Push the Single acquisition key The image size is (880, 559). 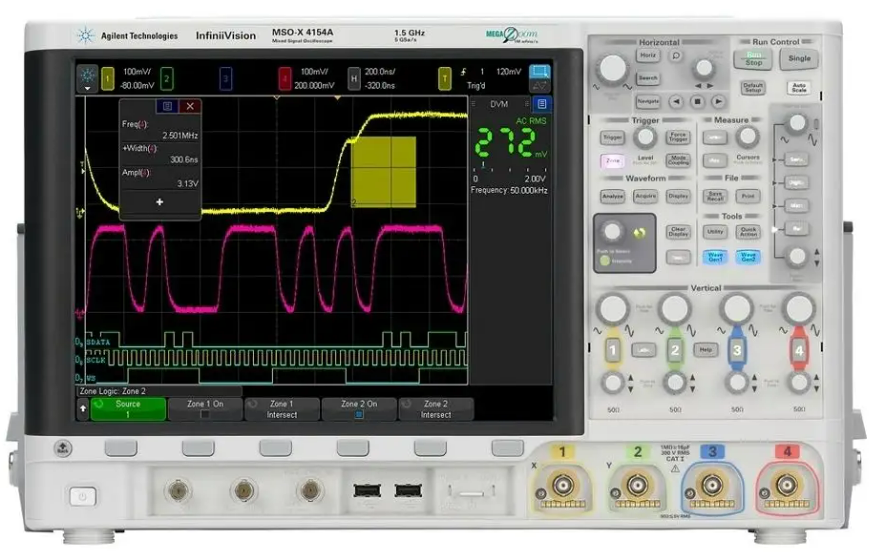(x=799, y=58)
